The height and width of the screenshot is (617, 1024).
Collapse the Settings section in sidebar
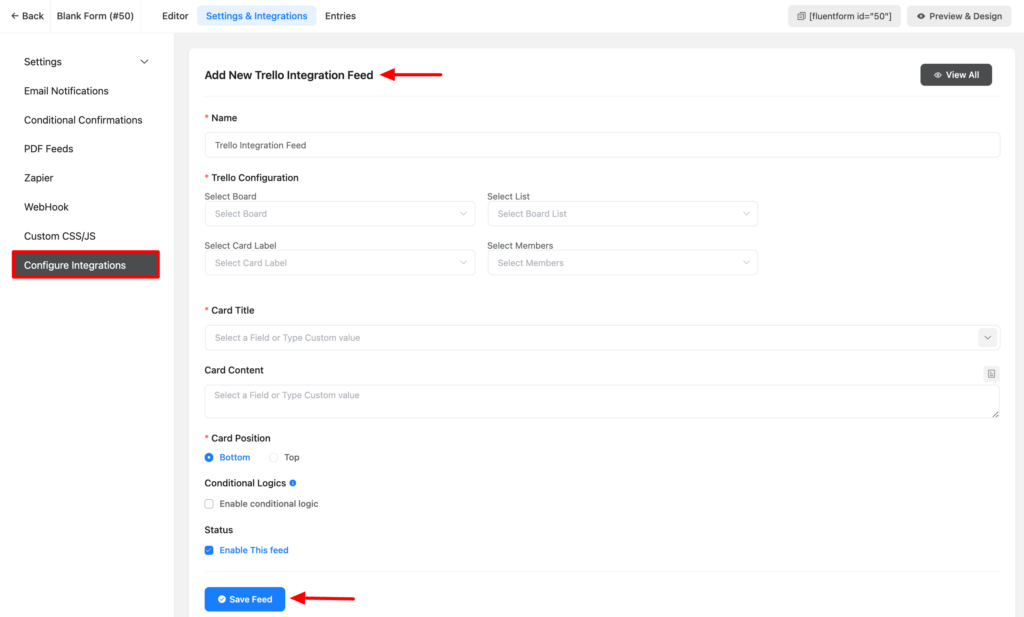(x=143, y=61)
